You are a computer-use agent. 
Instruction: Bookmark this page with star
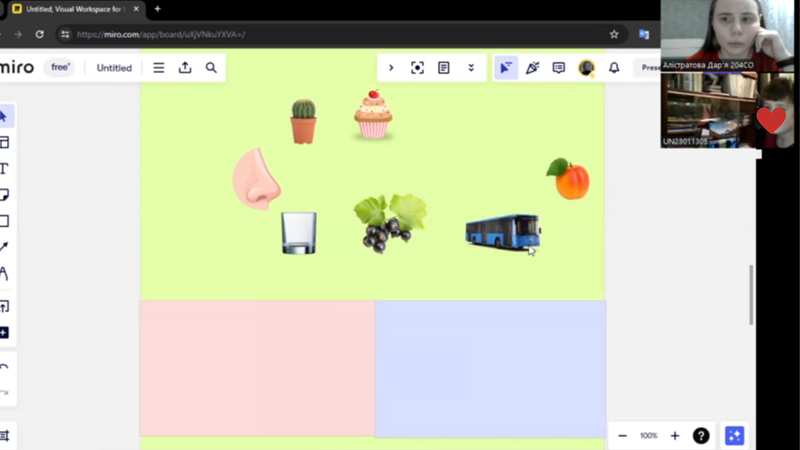click(x=614, y=34)
